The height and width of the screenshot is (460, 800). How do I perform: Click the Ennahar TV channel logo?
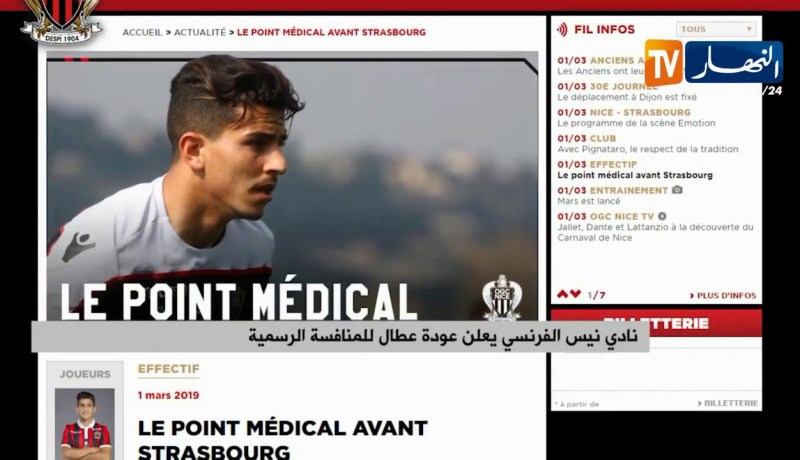(714, 63)
